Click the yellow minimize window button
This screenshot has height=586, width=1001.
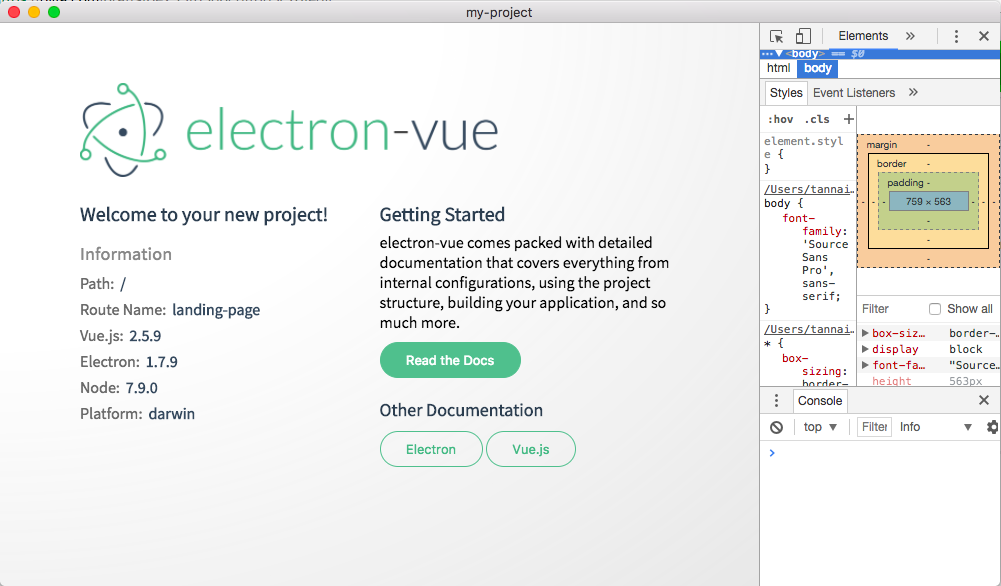[34, 12]
